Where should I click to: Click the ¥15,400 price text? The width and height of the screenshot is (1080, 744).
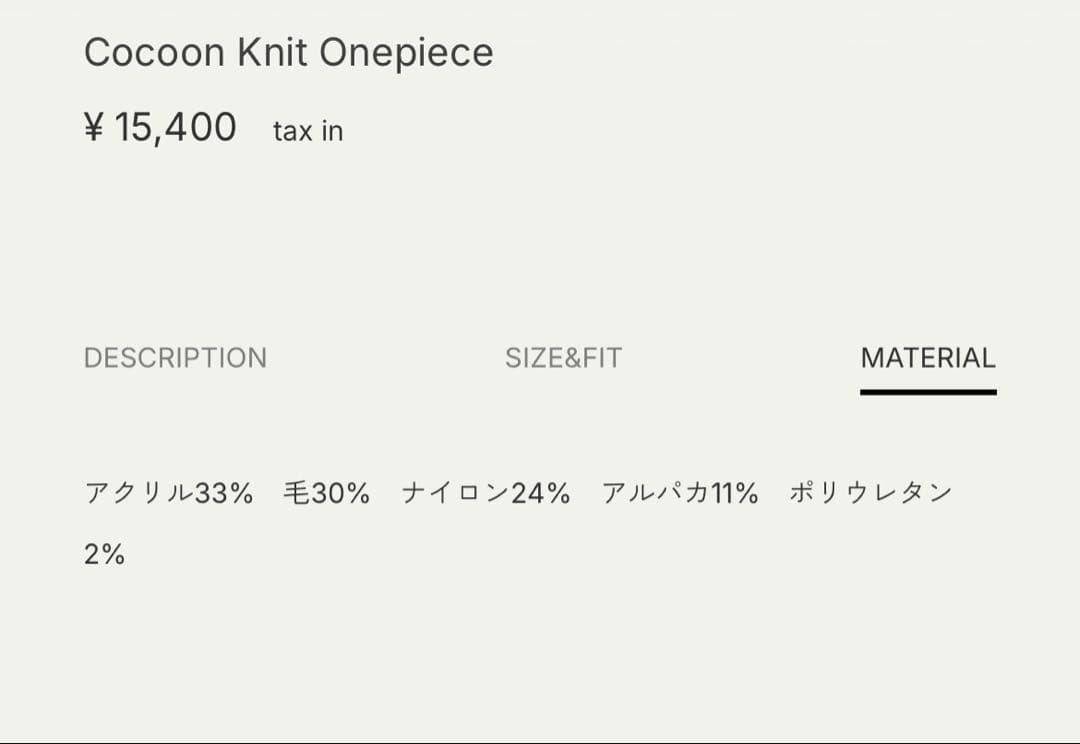click(160, 127)
